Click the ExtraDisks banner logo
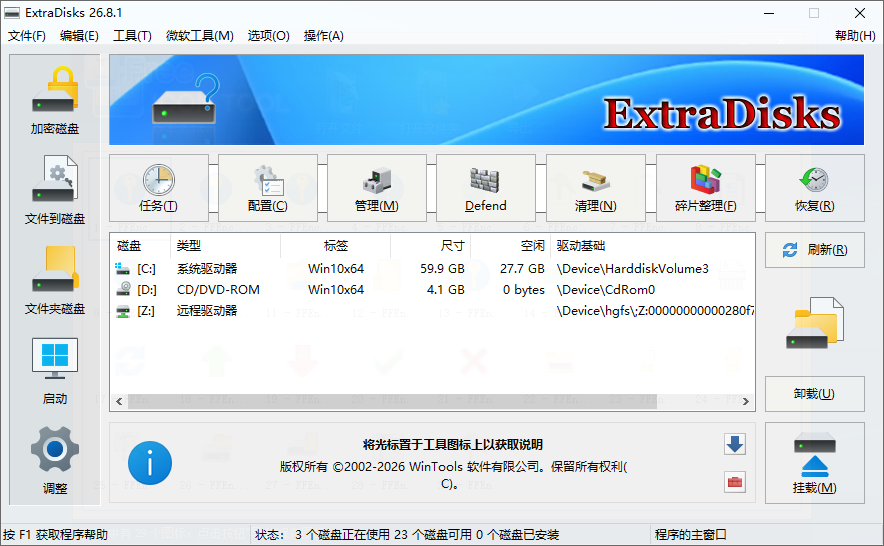 (722, 114)
